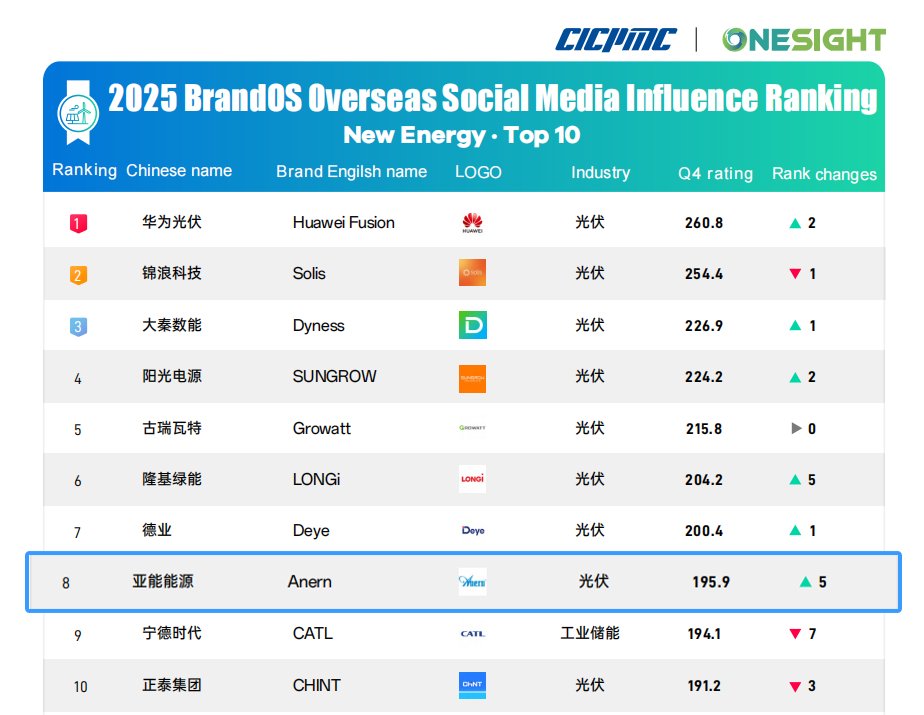Click the Industry column header
924x715 pixels.
[x=600, y=173]
